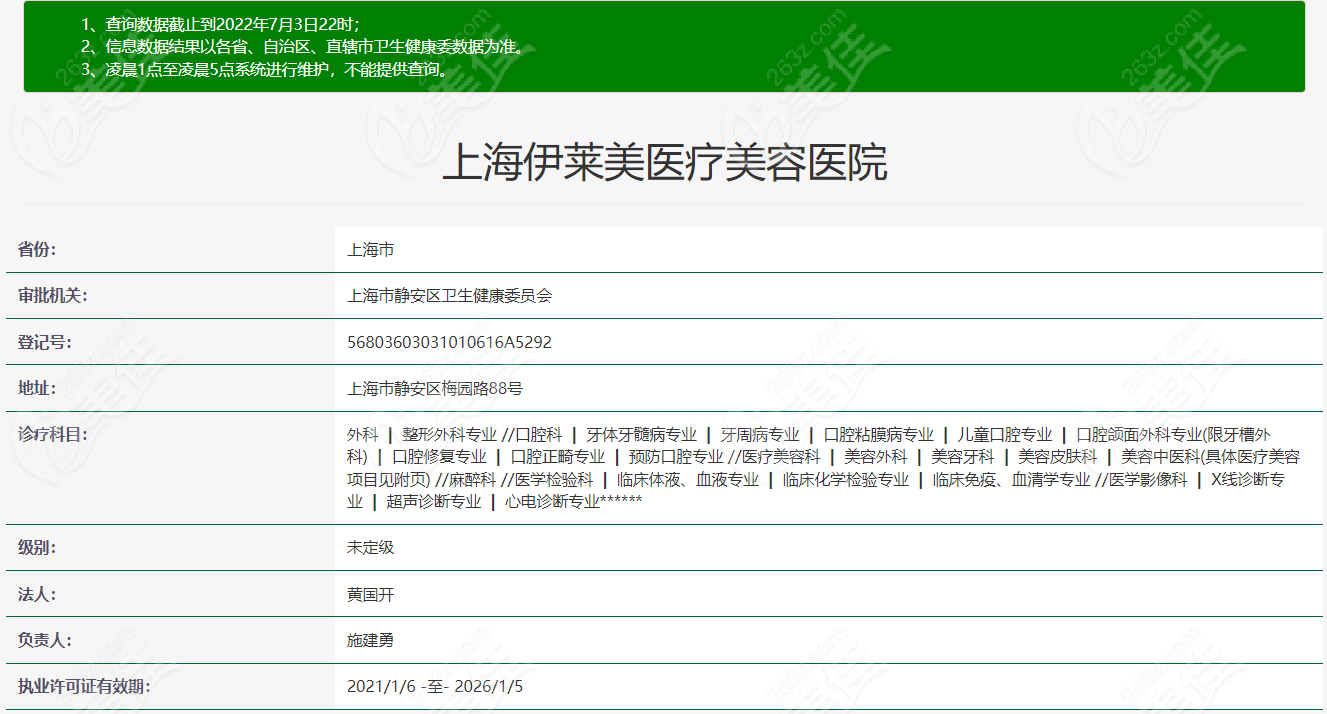This screenshot has height=714, width=1327.
Task: Click 美容皮肤科 in the 诊疗科目 list
Action: pyautogui.click(x=1058, y=456)
